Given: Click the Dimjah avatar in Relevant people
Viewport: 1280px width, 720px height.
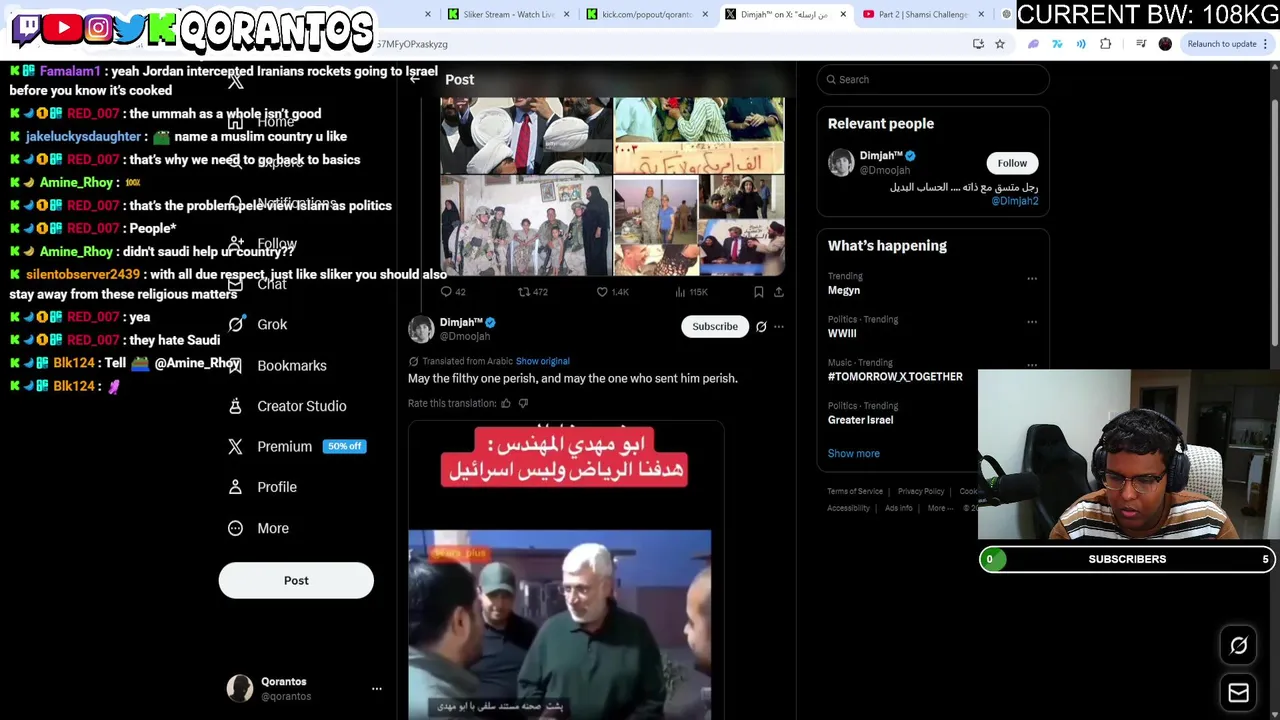Looking at the screenshot, I should pos(841,162).
